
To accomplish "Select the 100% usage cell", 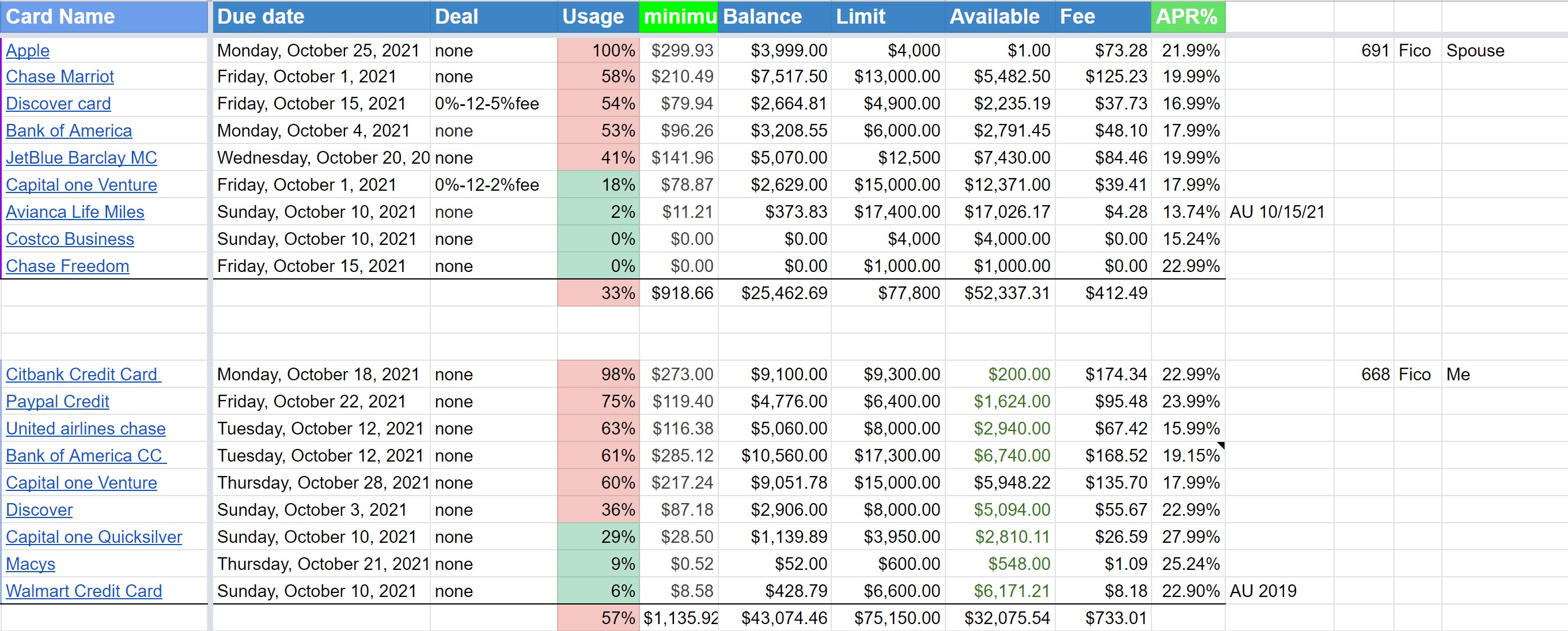I will [599, 51].
